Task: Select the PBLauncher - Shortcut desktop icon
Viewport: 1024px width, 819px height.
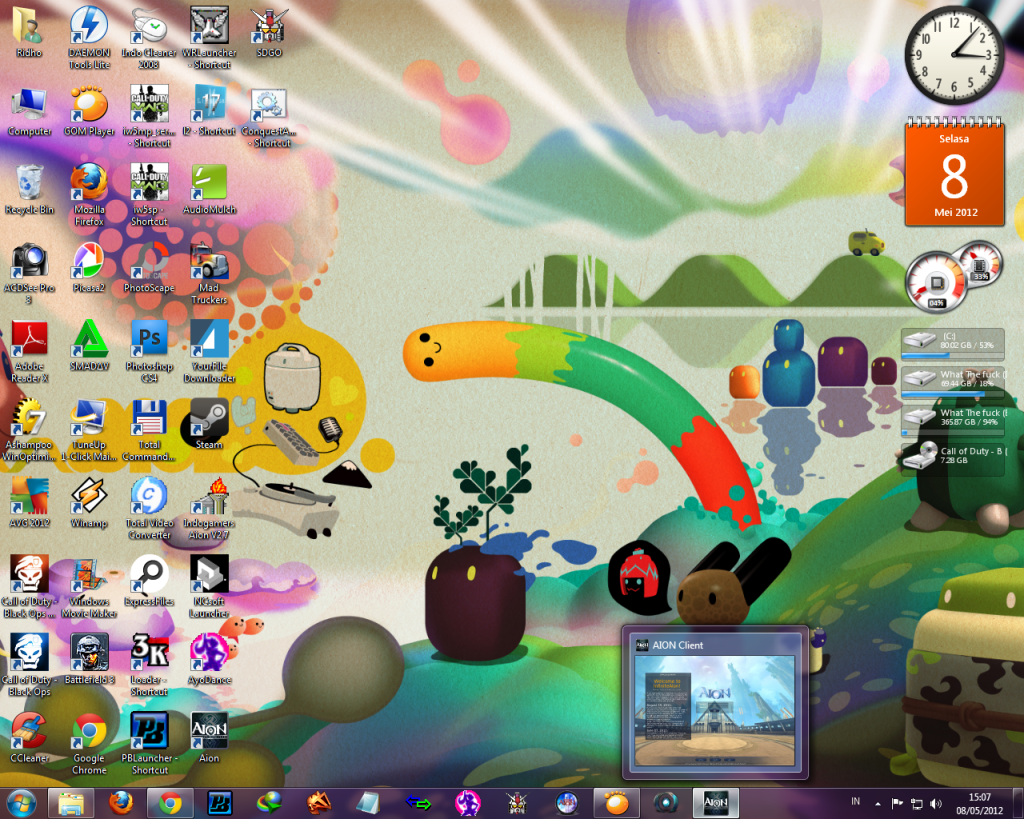Action: point(149,743)
